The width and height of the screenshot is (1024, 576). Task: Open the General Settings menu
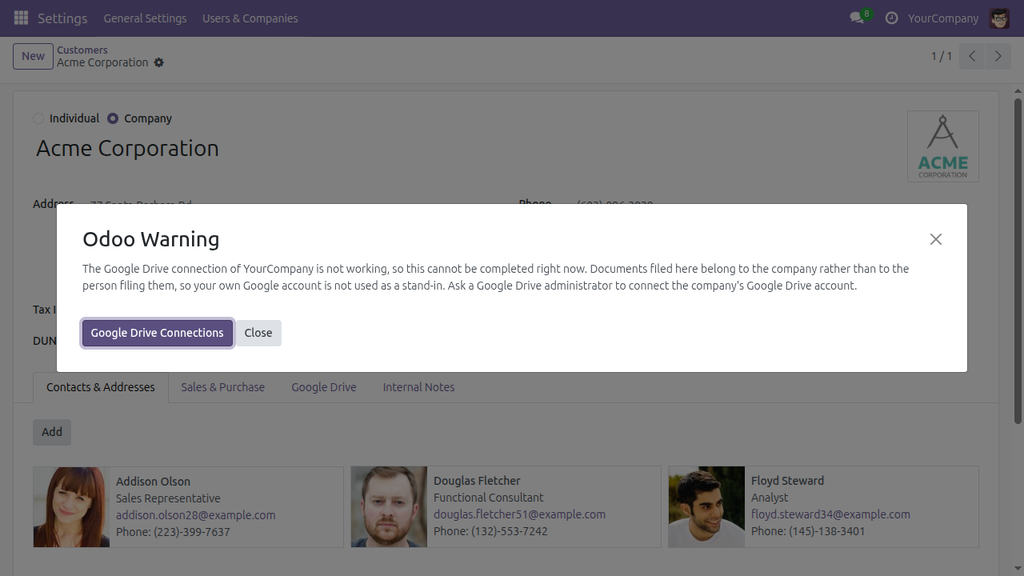tap(145, 18)
